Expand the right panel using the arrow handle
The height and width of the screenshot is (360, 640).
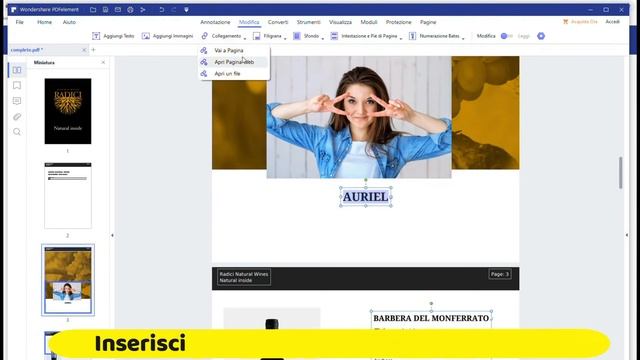pyautogui.click(x=627, y=235)
